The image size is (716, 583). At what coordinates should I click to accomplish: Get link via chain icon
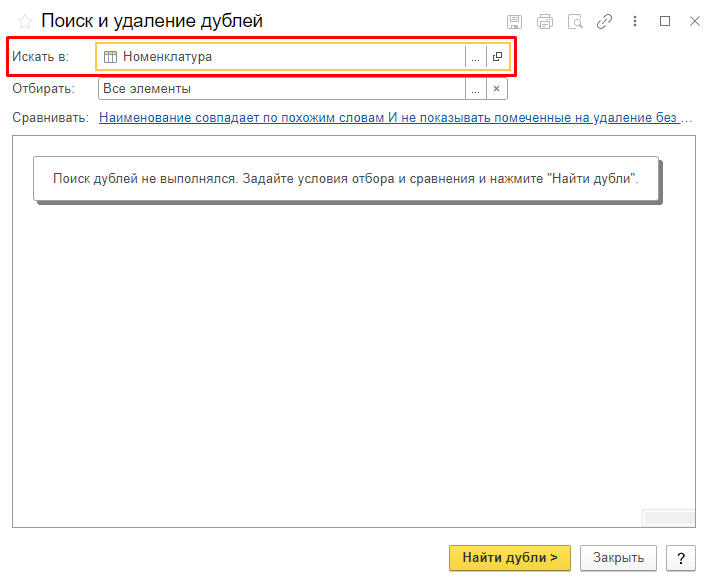coord(605,21)
